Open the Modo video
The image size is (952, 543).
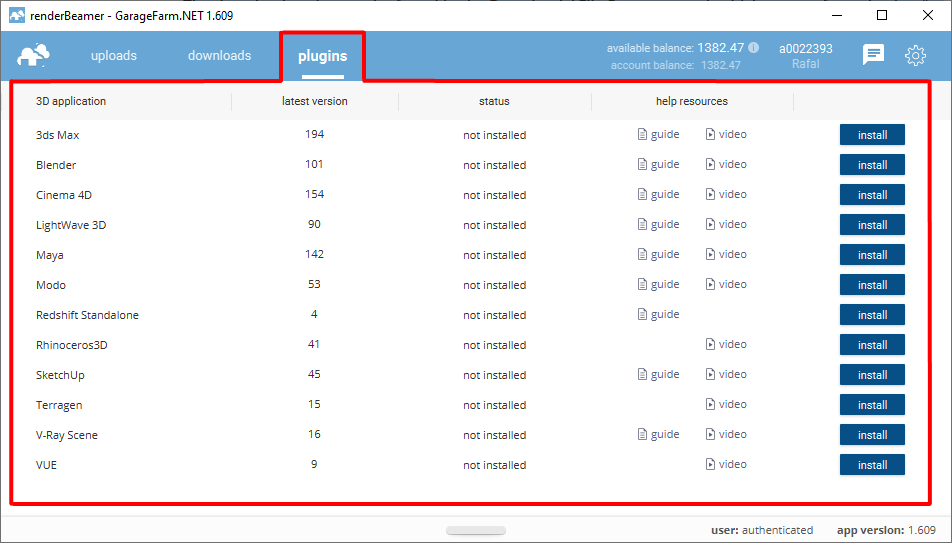(x=726, y=284)
